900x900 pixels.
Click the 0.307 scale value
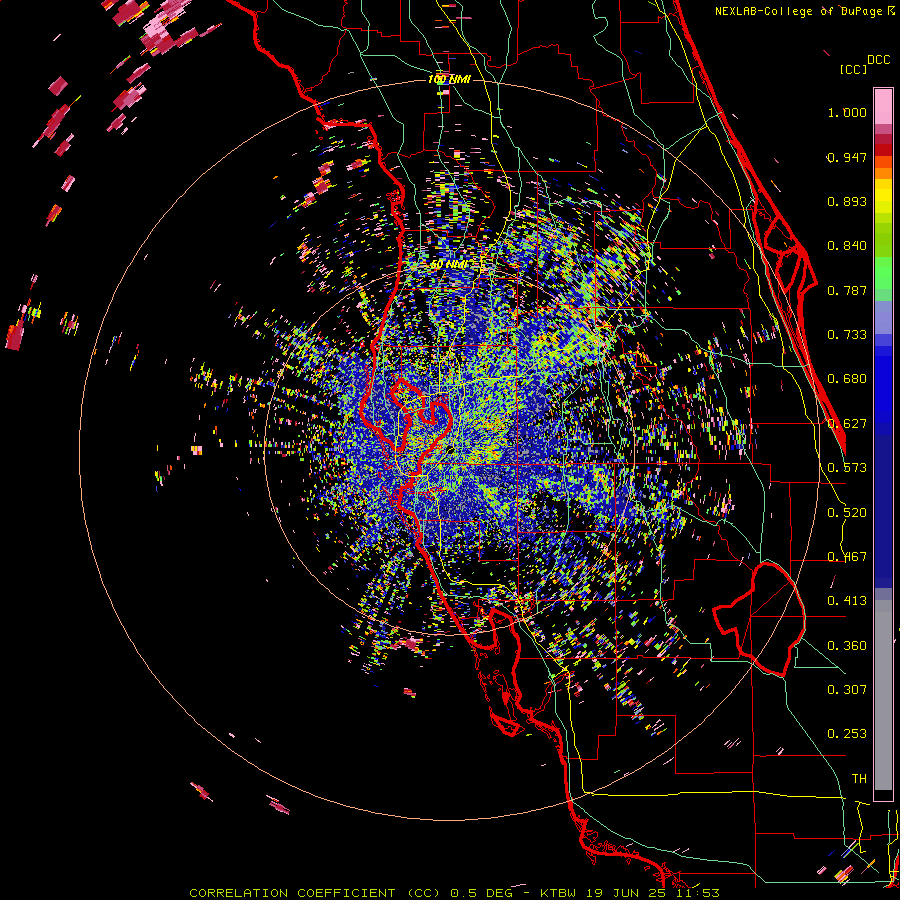point(847,690)
